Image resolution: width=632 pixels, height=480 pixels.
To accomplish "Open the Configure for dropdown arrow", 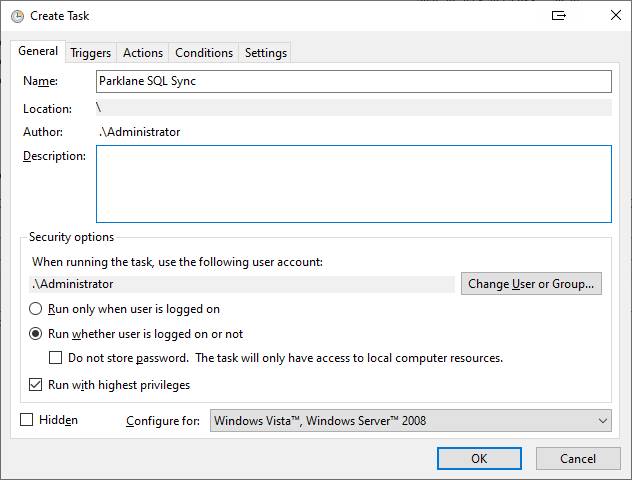I will (x=603, y=421).
